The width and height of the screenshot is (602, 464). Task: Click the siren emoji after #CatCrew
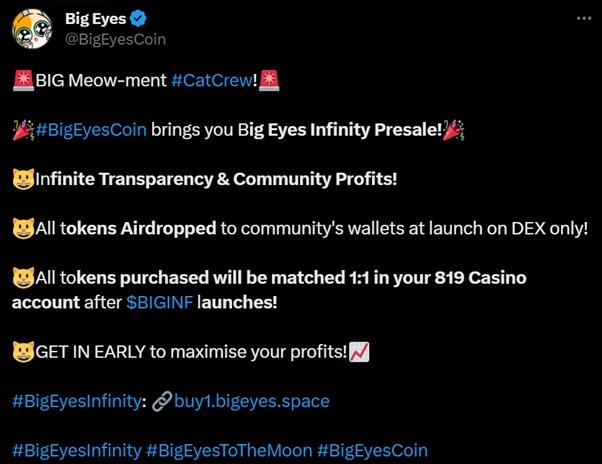coord(268,80)
